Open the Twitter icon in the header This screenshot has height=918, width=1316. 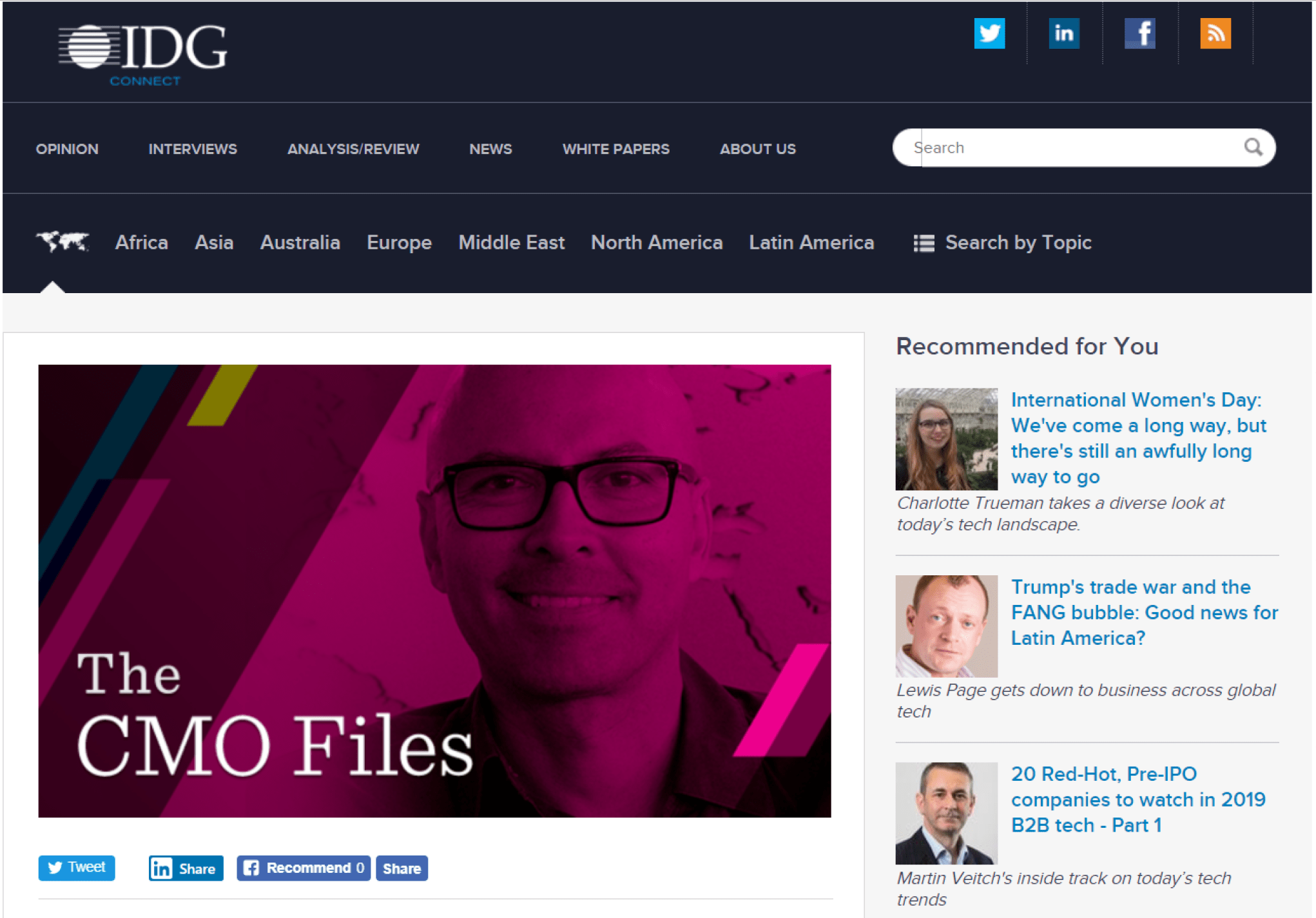pos(989,33)
